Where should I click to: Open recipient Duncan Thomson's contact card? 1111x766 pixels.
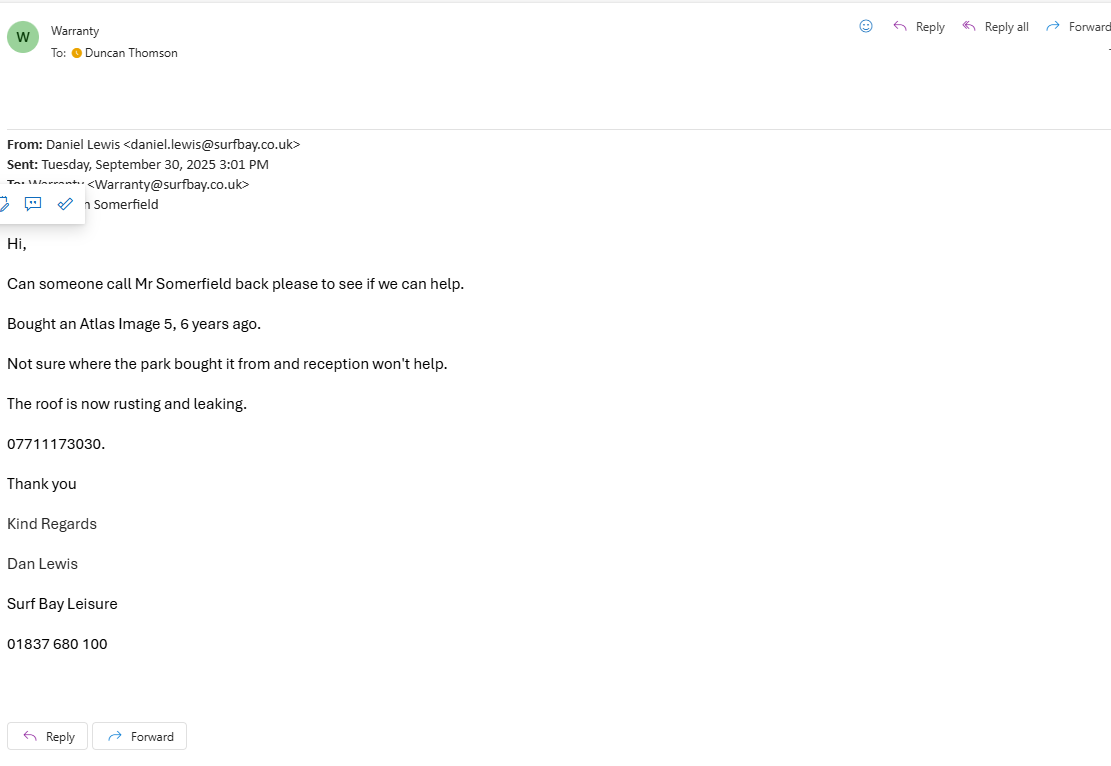pyautogui.click(x=131, y=53)
